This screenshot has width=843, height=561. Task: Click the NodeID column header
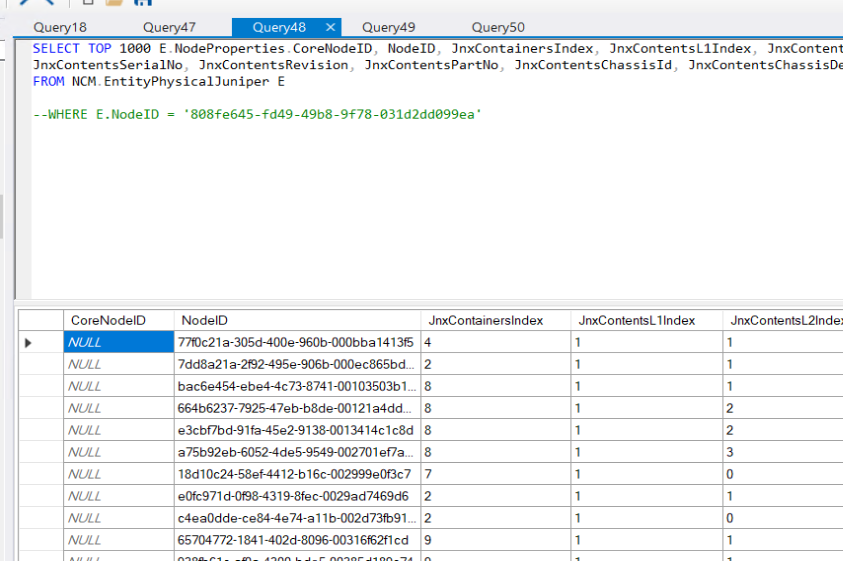click(297, 321)
